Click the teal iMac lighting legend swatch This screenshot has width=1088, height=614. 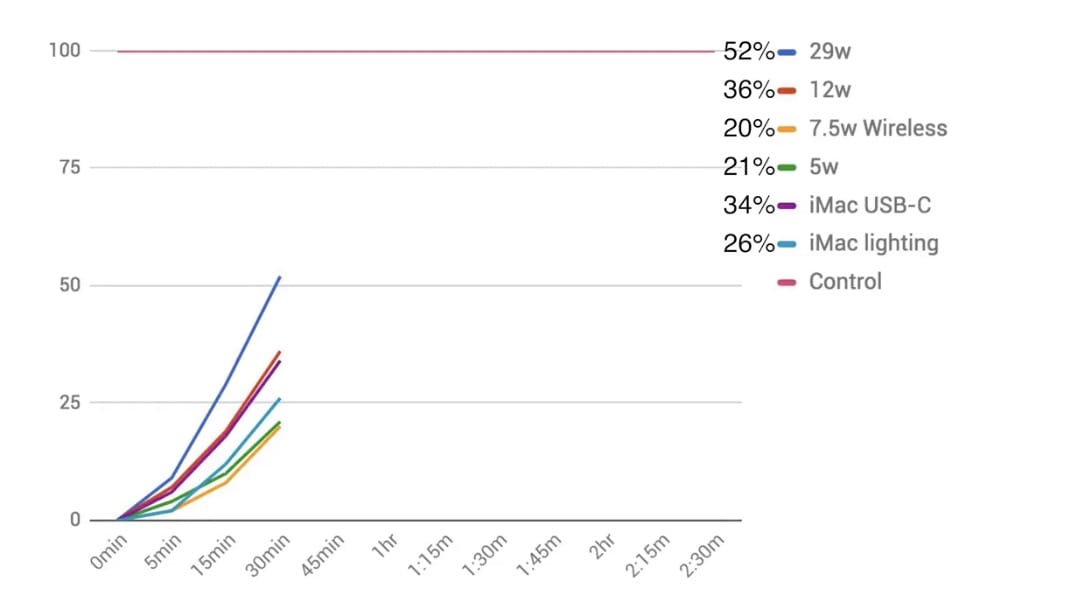786,243
